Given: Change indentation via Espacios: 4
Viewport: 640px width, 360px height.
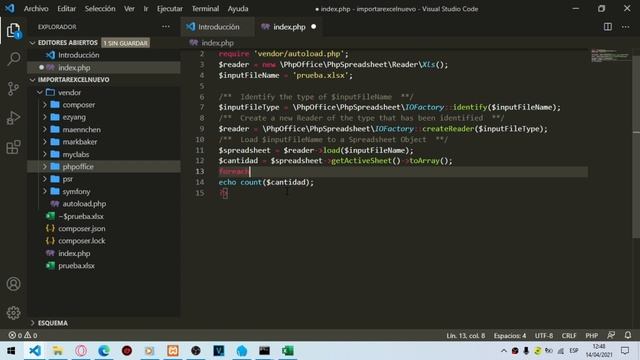Looking at the screenshot, I should (510, 336).
